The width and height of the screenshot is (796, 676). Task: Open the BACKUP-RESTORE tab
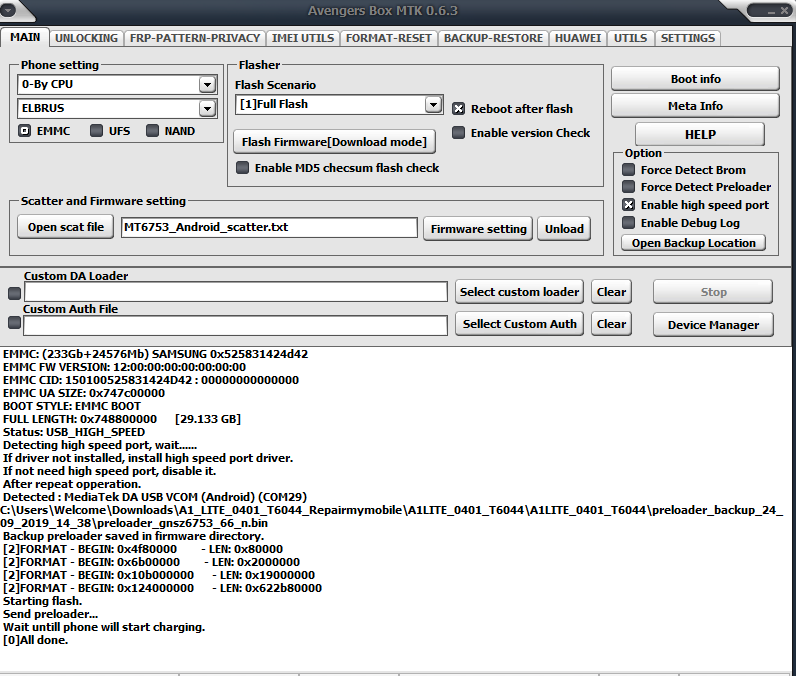[x=493, y=38]
